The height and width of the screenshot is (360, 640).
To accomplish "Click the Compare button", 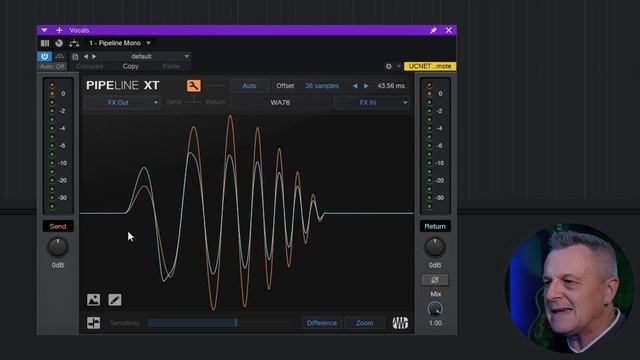I will pyautogui.click(x=90, y=66).
